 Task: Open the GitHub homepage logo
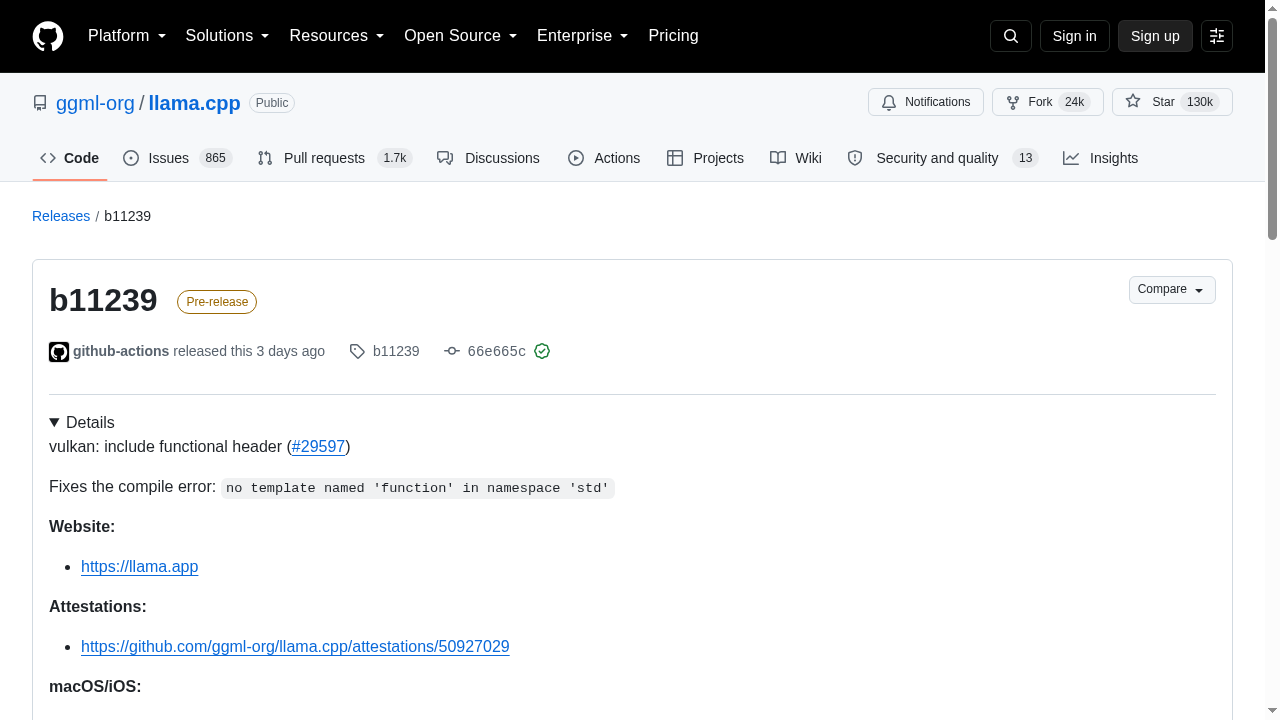(x=48, y=36)
